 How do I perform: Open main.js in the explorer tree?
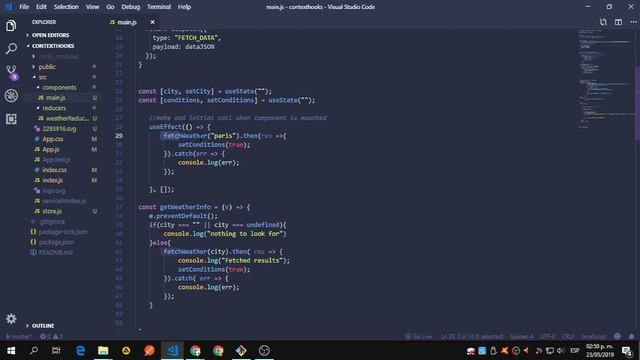pyautogui.click(x=56, y=98)
